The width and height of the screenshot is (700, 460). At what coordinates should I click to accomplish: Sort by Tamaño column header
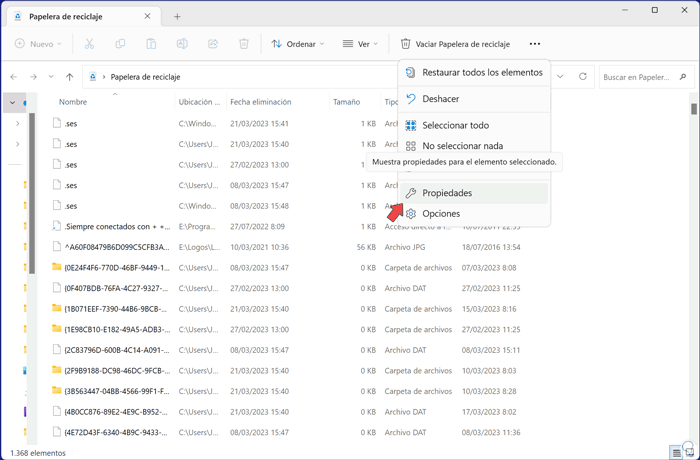tap(346, 102)
